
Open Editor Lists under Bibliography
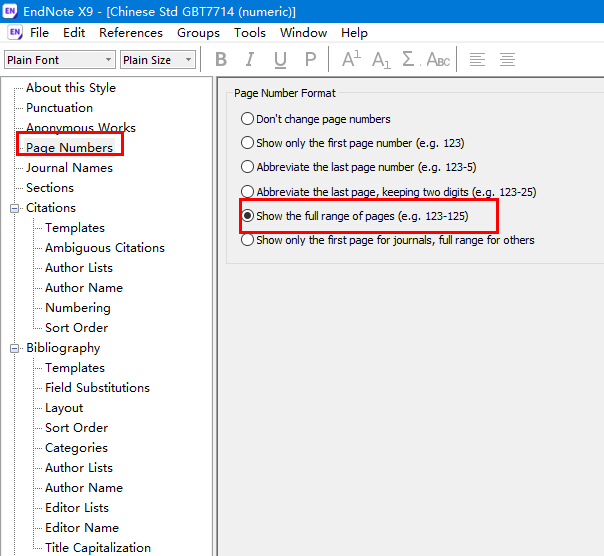pyautogui.click(x=77, y=508)
